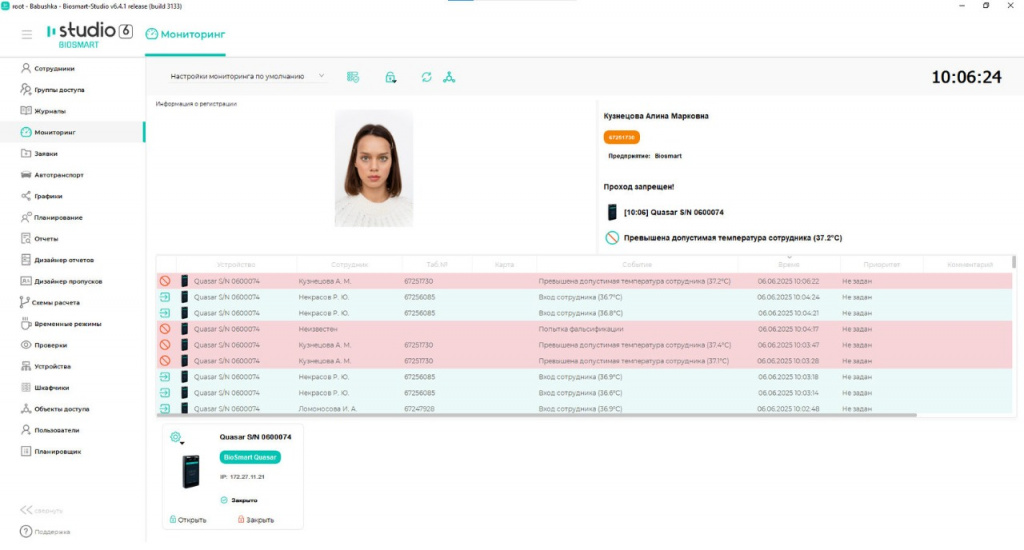Select the Ломоносова И. А. row
Screen dimensions: 1024x550
pos(584,408)
